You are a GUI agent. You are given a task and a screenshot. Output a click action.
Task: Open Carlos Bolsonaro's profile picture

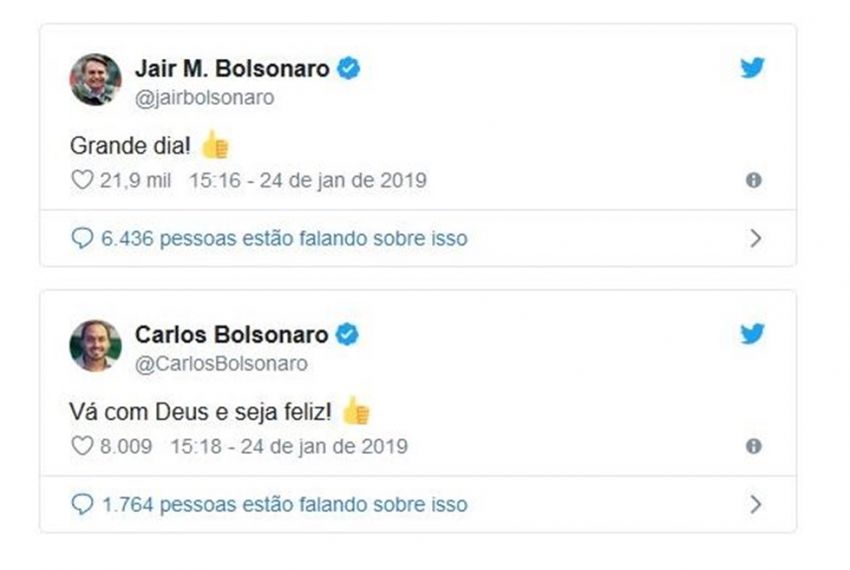click(x=95, y=346)
